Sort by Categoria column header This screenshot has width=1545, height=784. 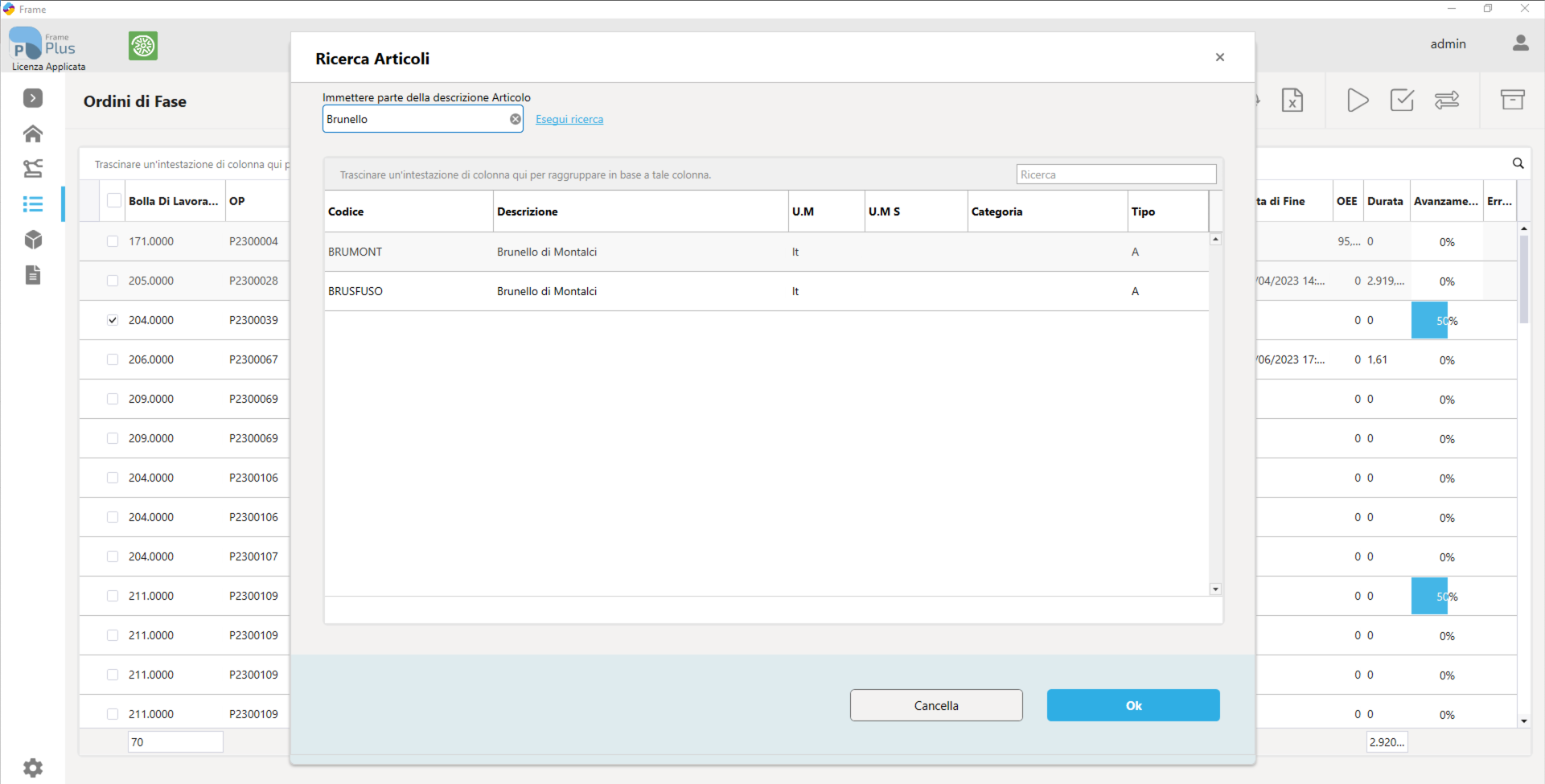1047,211
